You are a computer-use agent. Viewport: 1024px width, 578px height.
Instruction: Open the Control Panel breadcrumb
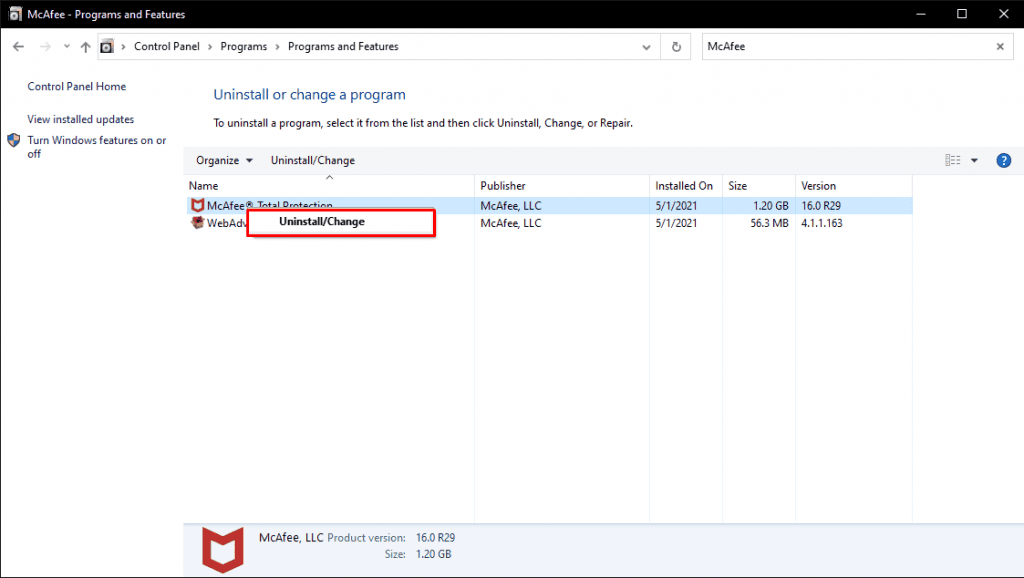167,46
